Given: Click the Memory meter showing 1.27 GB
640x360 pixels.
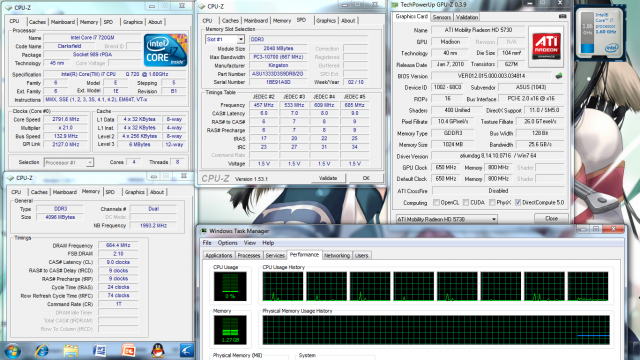Looking at the screenshot, I should [230, 330].
